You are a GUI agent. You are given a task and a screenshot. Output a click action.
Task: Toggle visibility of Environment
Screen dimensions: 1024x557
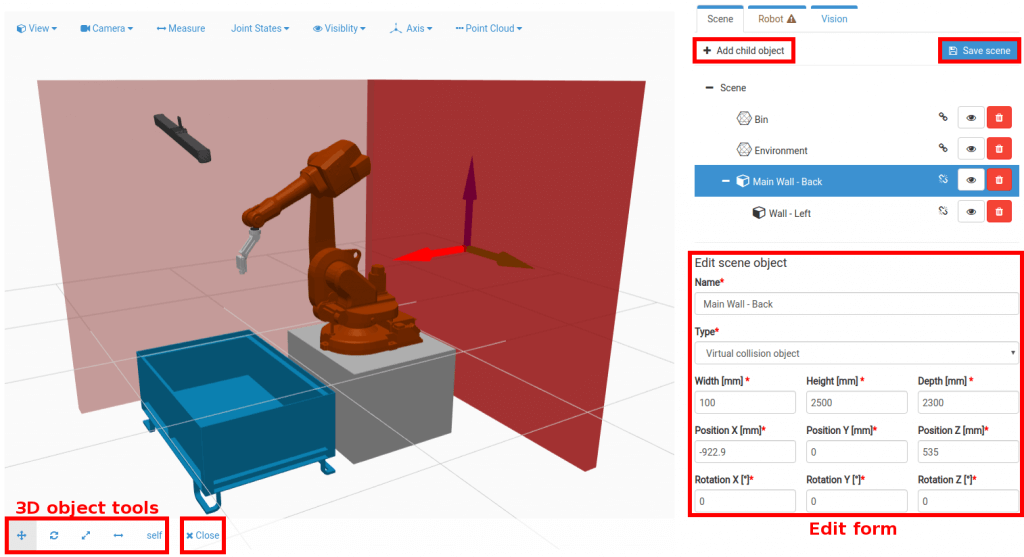click(971, 149)
